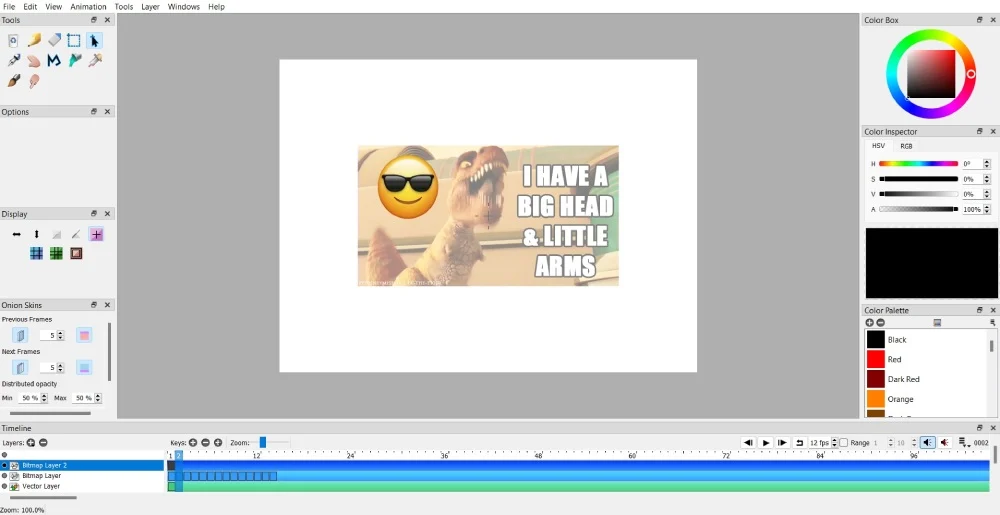This screenshot has width=1000, height=515.
Task: Open the Layer menu
Action: click(x=151, y=6)
